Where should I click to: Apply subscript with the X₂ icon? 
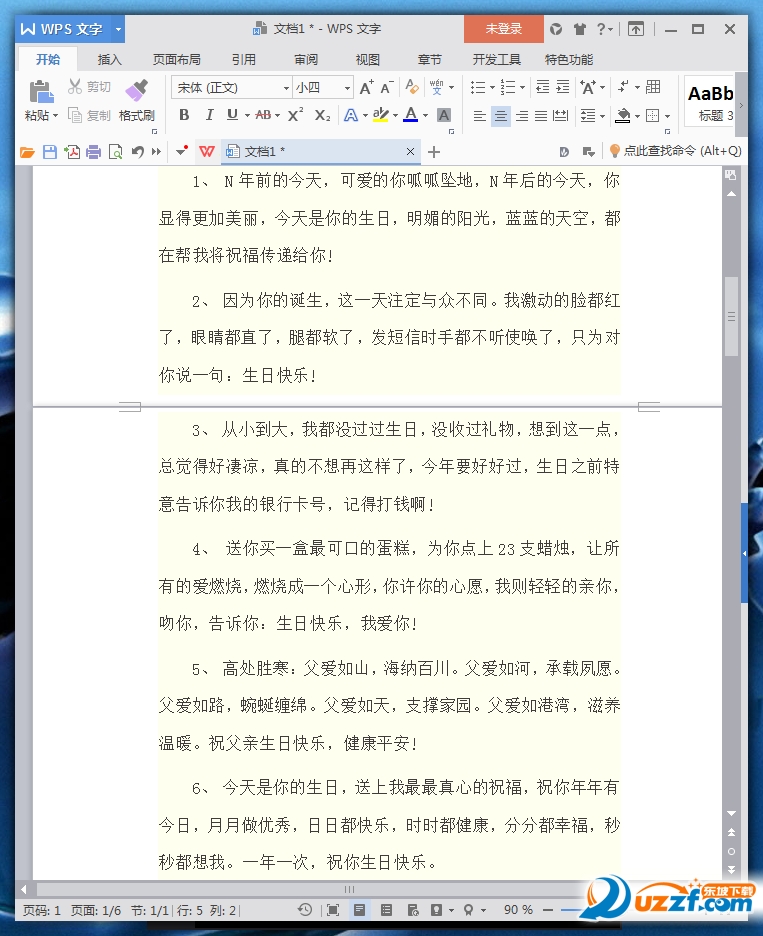pyautogui.click(x=322, y=115)
